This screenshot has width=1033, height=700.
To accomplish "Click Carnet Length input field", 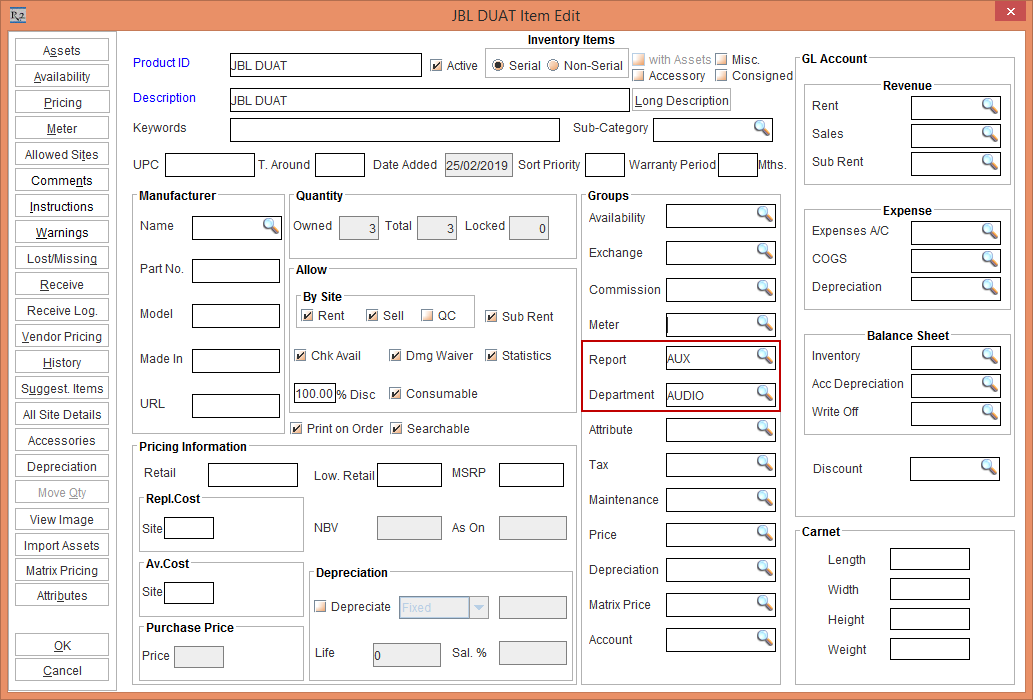I will click(x=930, y=559).
